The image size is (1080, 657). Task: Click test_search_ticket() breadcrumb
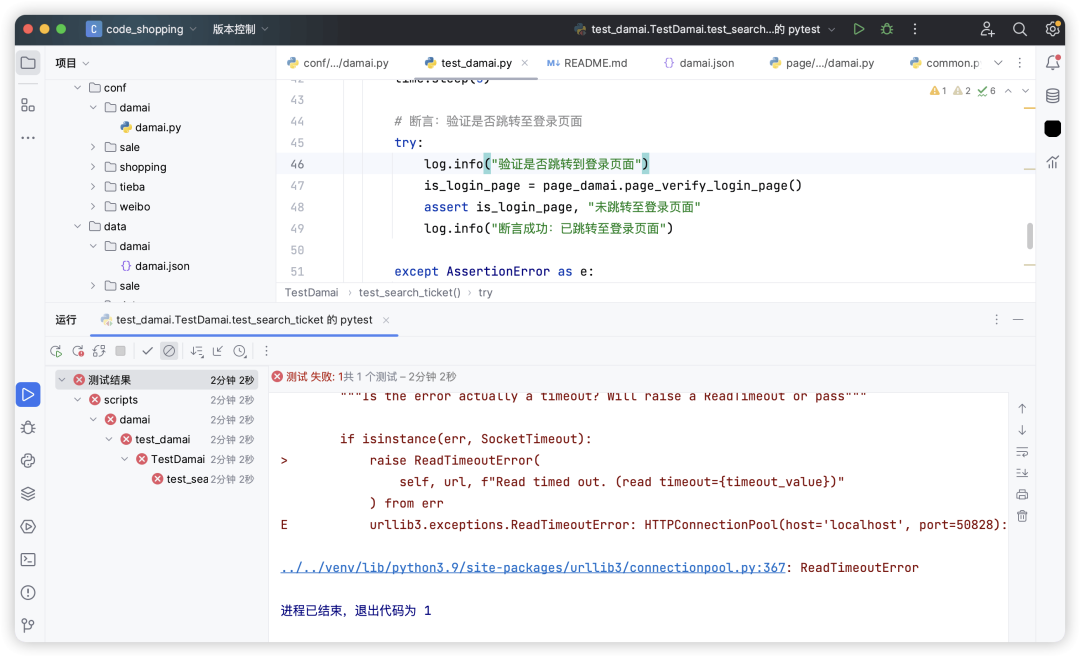(409, 293)
